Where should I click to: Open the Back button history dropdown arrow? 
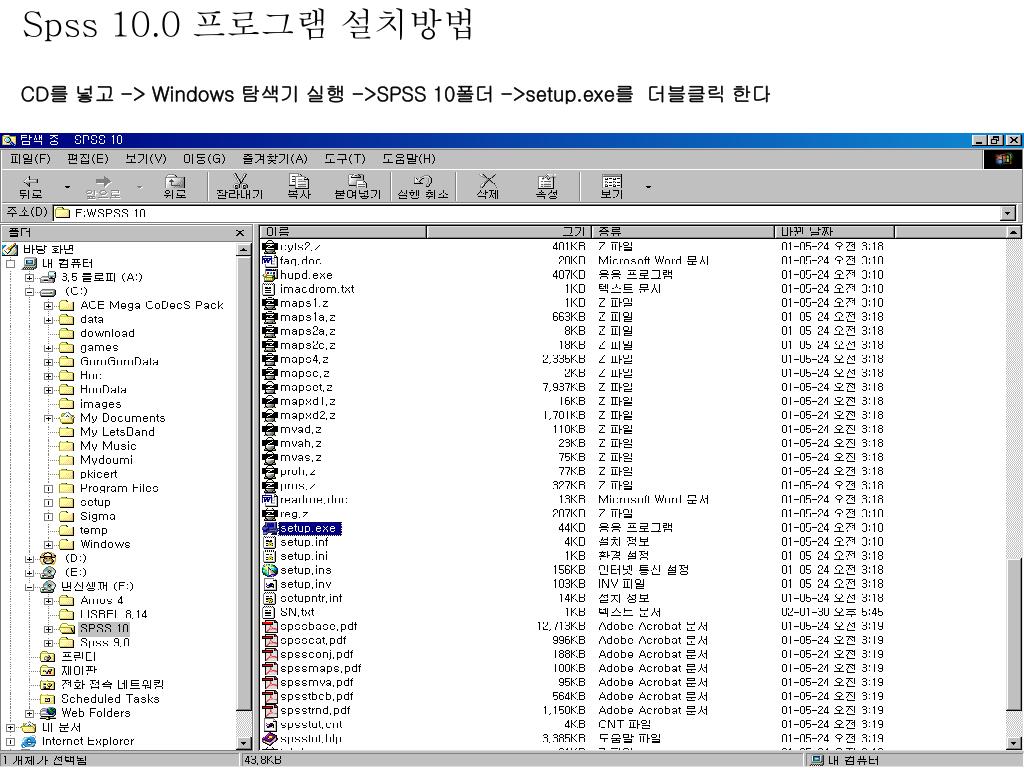tap(67, 187)
